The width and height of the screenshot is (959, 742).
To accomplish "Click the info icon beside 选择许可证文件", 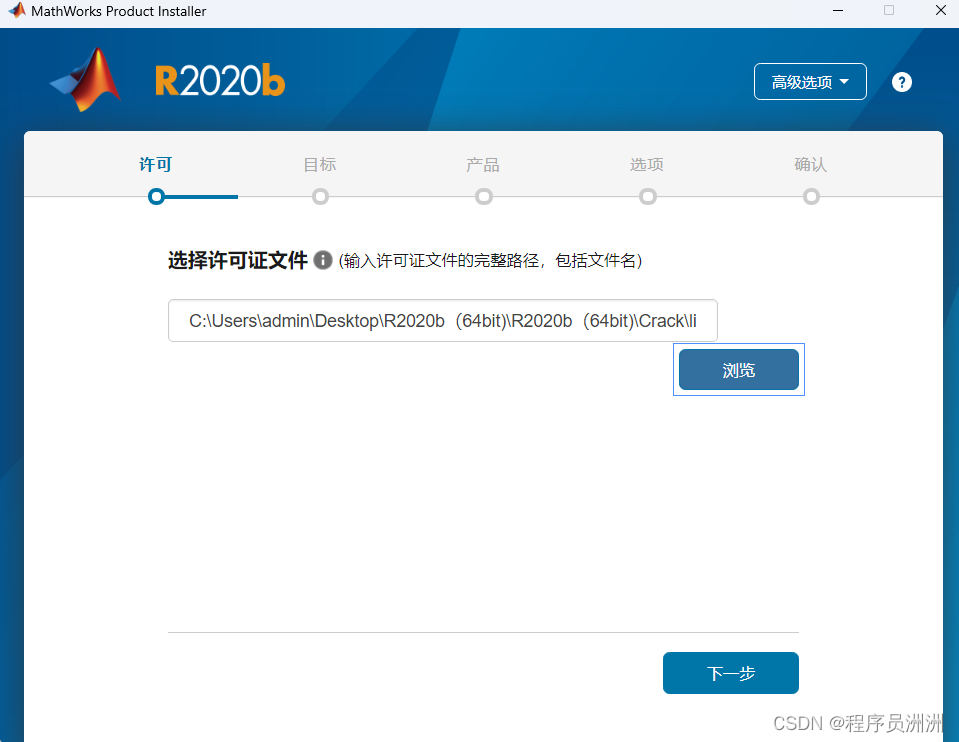I will 322,260.
